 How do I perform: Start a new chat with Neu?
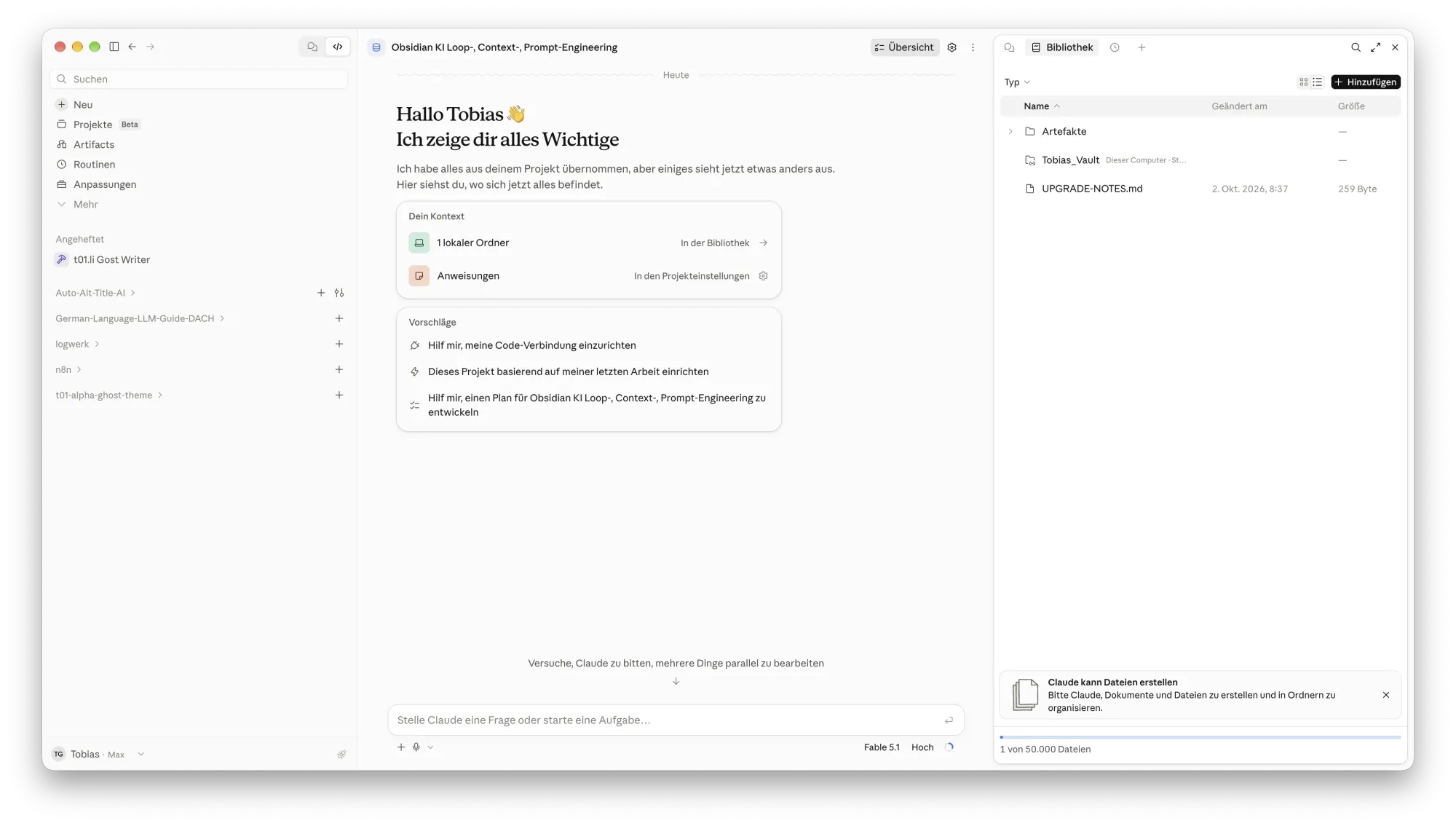coord(199,105)
